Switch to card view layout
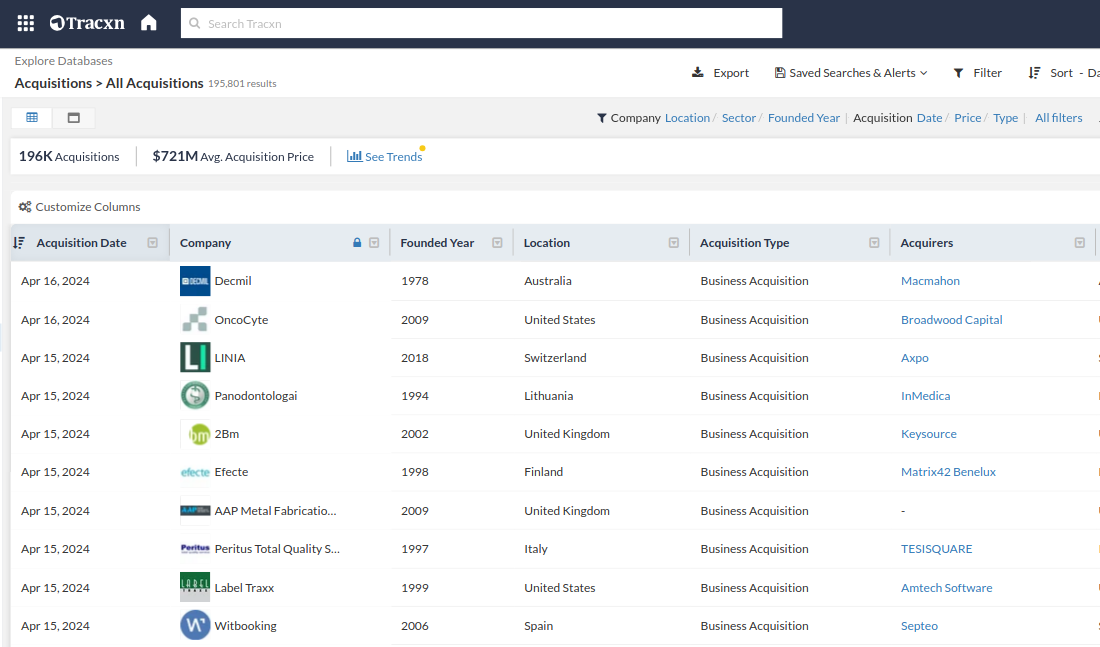The height and width of the screenshot is (647, 1100). pyautogui.click(x=74, y=118)
